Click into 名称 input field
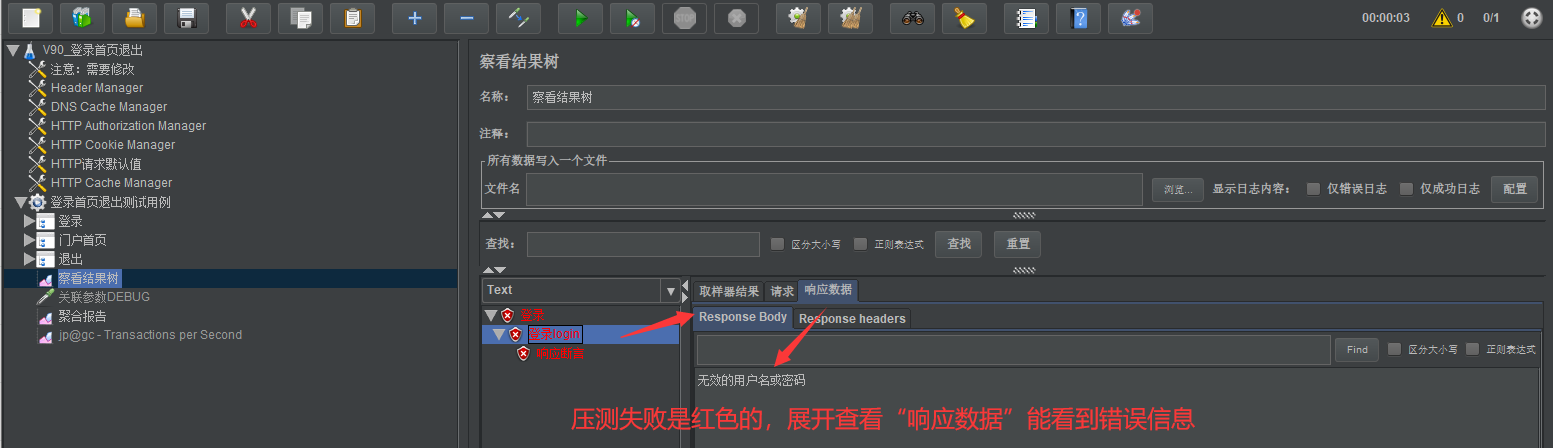The image size is (1553, 448). click(1036, 97)
